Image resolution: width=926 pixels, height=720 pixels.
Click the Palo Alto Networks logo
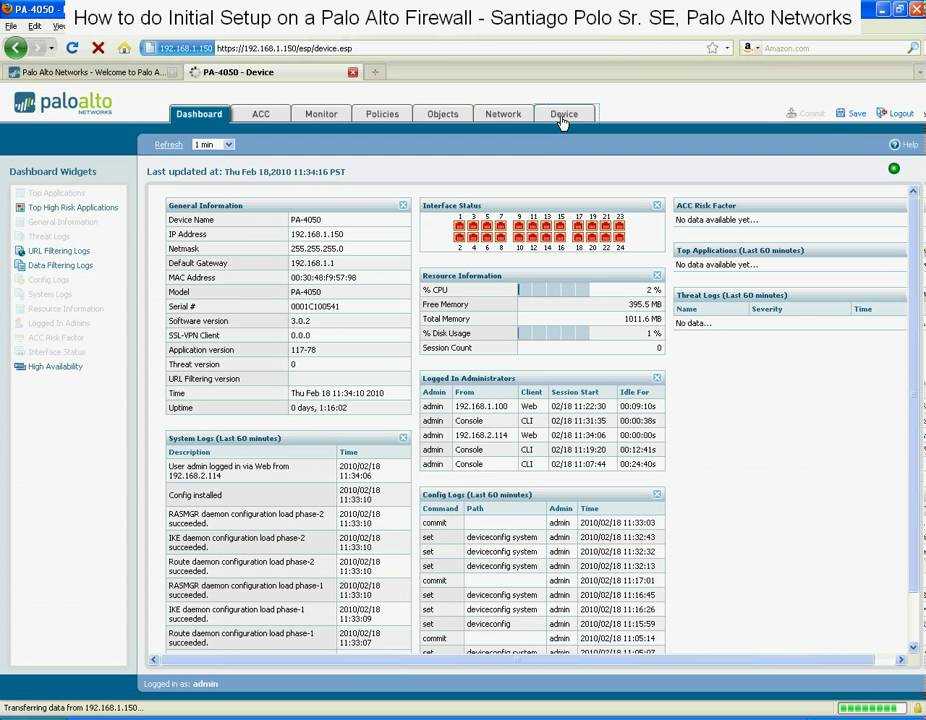pos(63,103)
